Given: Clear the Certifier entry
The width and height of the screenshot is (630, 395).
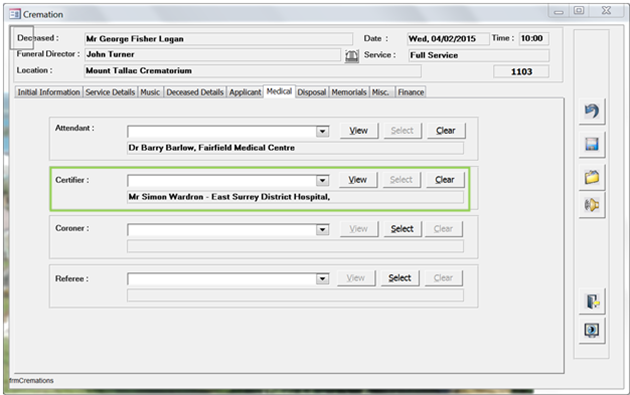Looking at the screenshot, I should [x=445, y=180].
